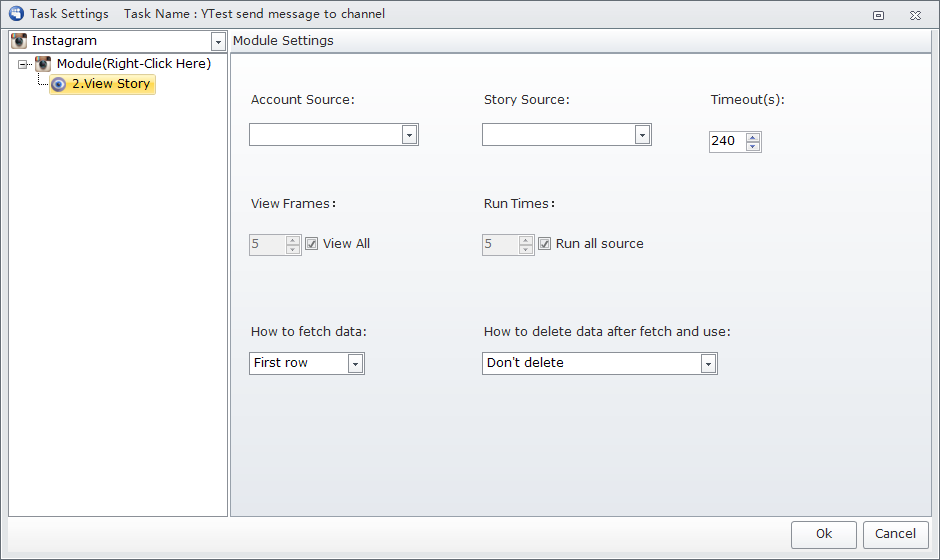The height and width of the screenshot is (560, 940).
Task: Decrease Timeout value with down arrow
Action: [x=753, y=146]
